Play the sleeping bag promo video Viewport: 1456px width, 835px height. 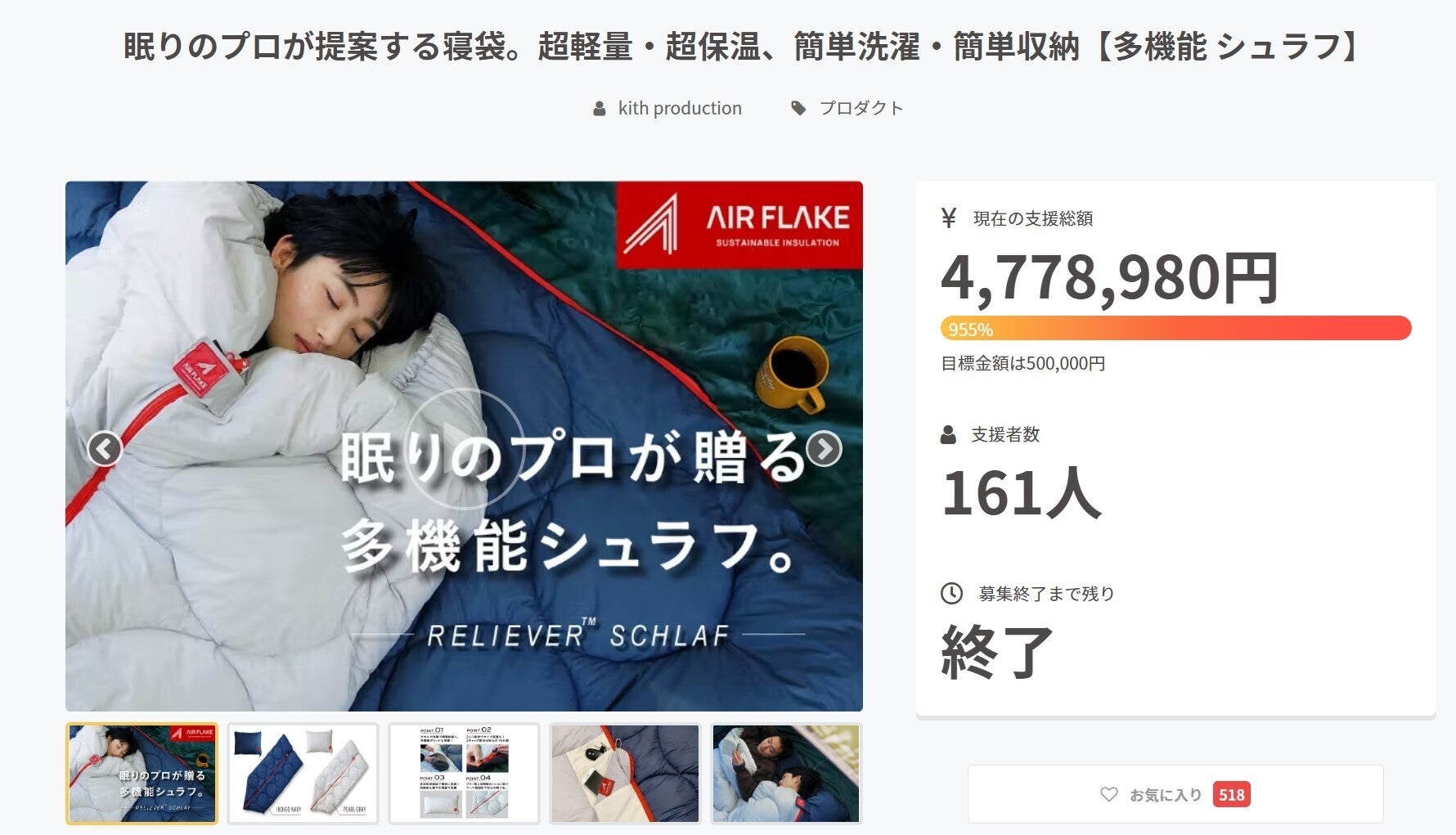tap(464, 448)
